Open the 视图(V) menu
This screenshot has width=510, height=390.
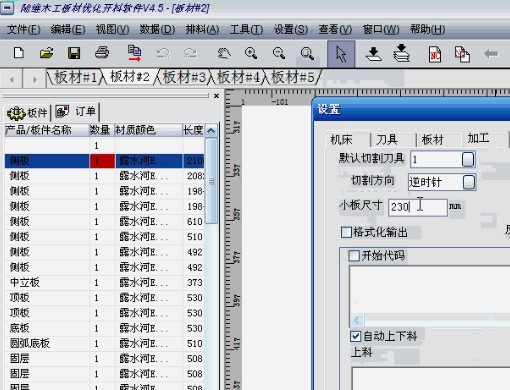pos(112,30)
